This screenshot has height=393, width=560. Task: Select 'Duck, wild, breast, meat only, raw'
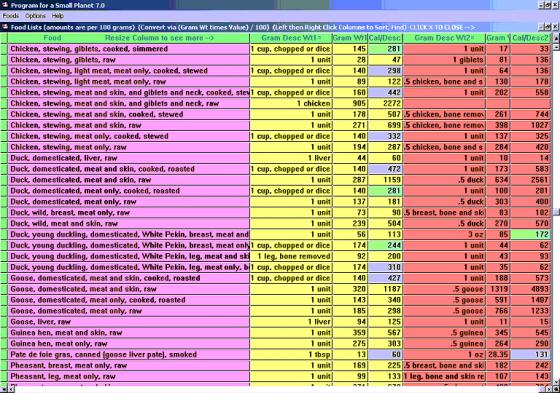point(129,213)
